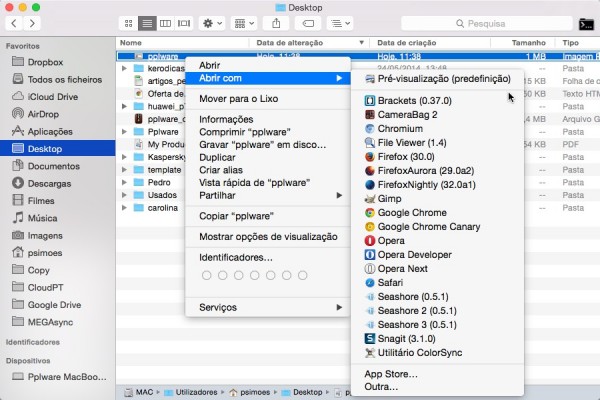Screen dimensions: 600x400
Task: Go forward with the Finder forward arrow
Action: point(32,23)
